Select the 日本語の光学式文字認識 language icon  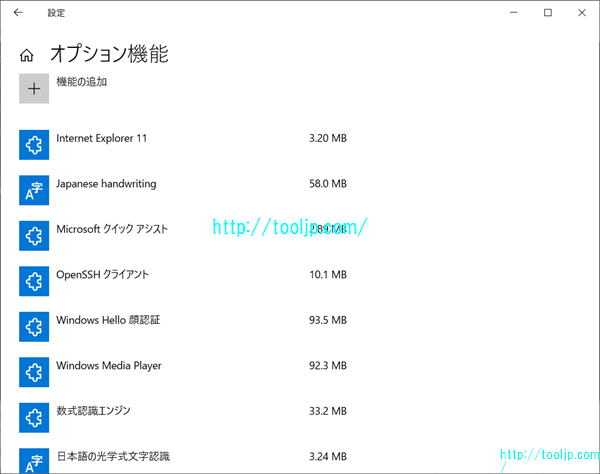34,461
